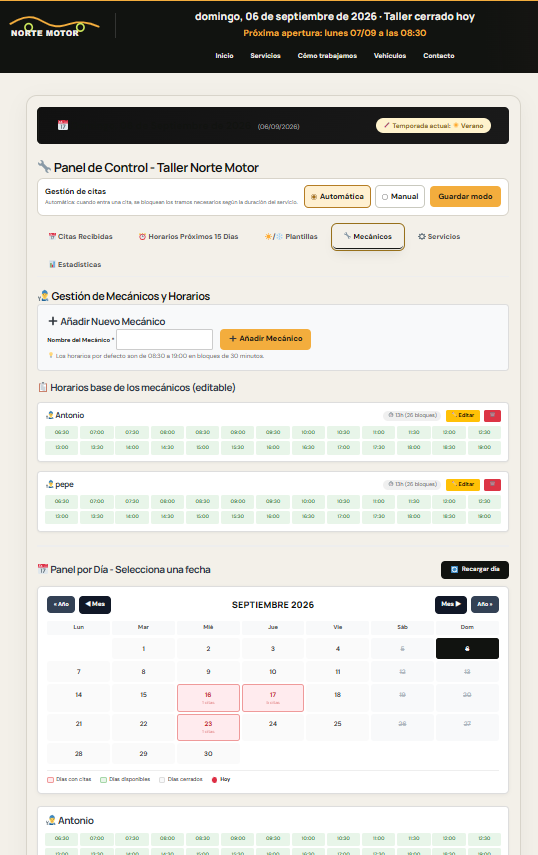The width and height of the screenshot is (538, 855).
Task: Toggle Antonio's 08:30 time block
Action: click(203, 432)
